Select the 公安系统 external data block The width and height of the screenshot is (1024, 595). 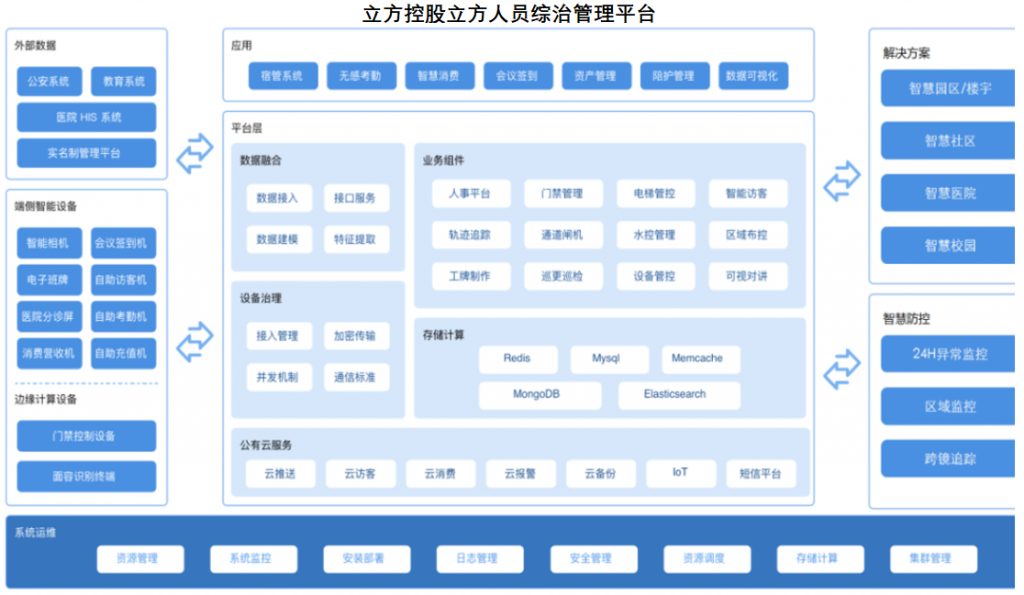(49, 81)
